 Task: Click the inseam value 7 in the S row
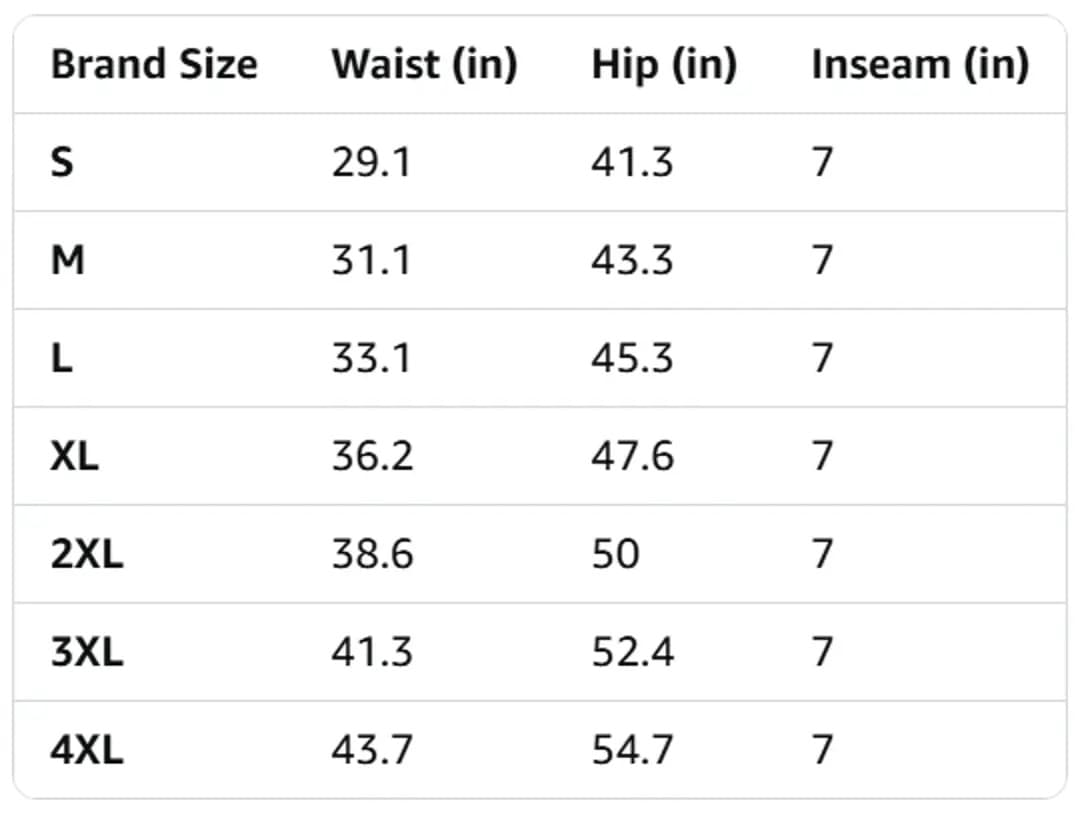[823, 163]
